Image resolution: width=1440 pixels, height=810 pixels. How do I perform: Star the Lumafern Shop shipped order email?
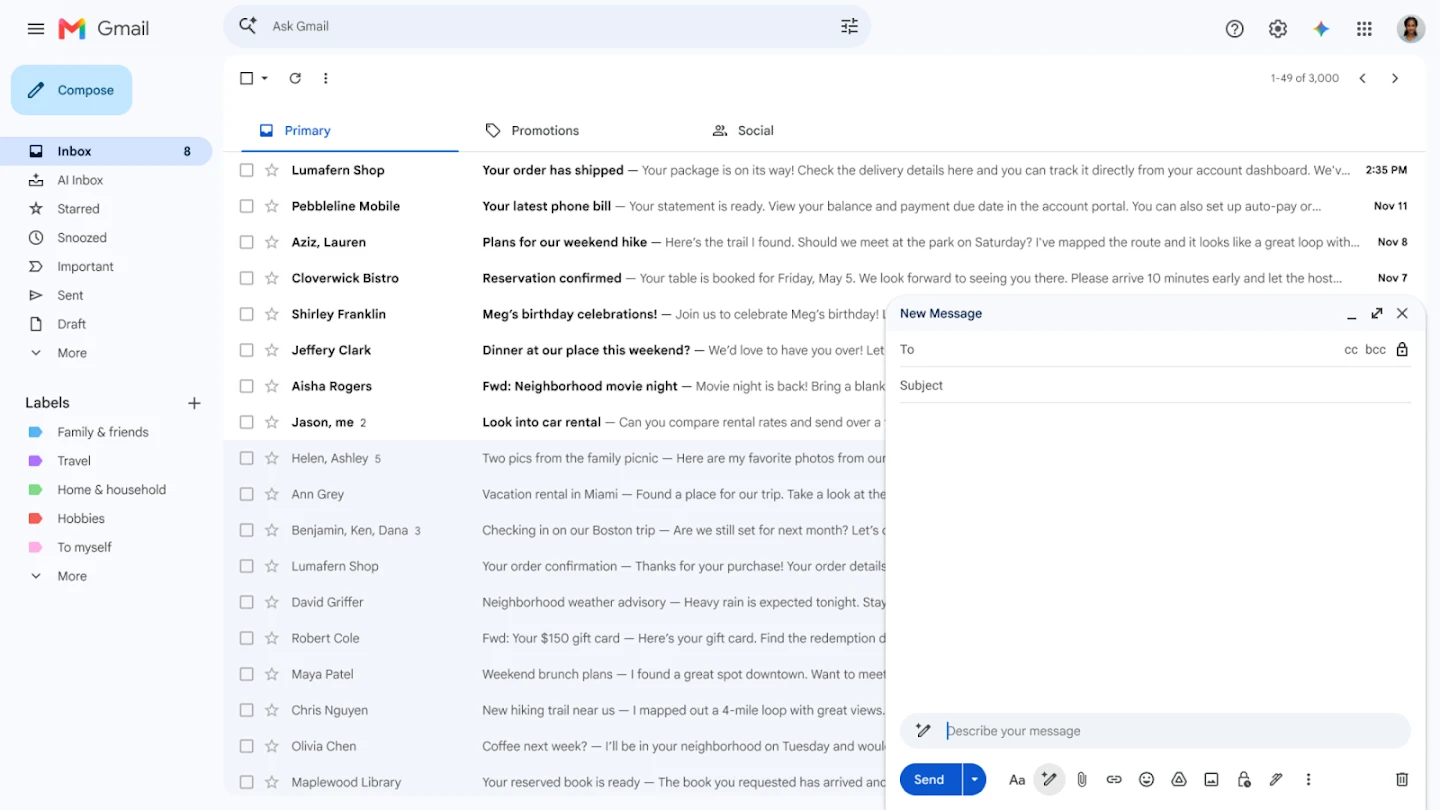(271, 170)
